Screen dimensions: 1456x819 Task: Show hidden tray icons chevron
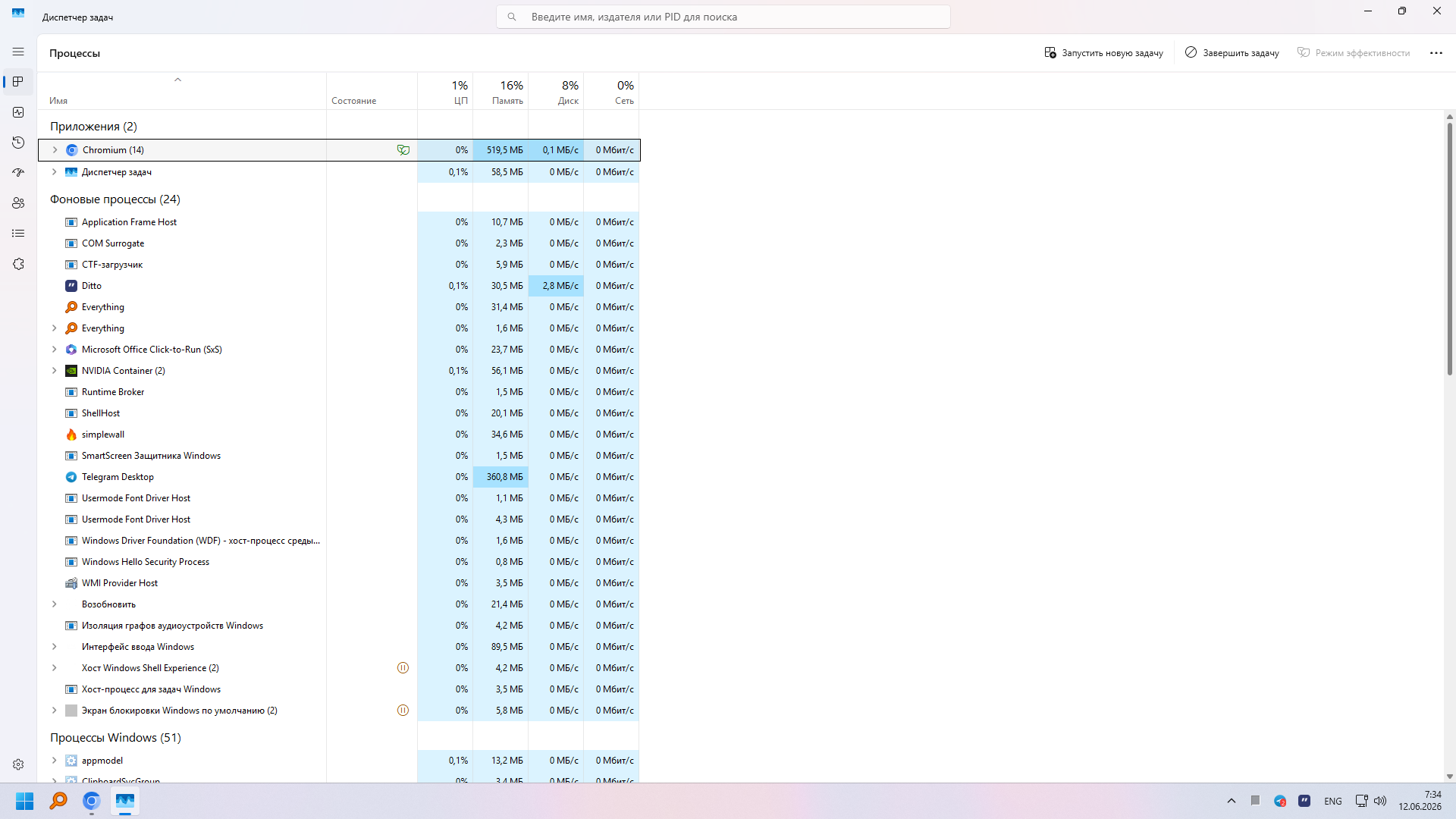(1232, 801)
